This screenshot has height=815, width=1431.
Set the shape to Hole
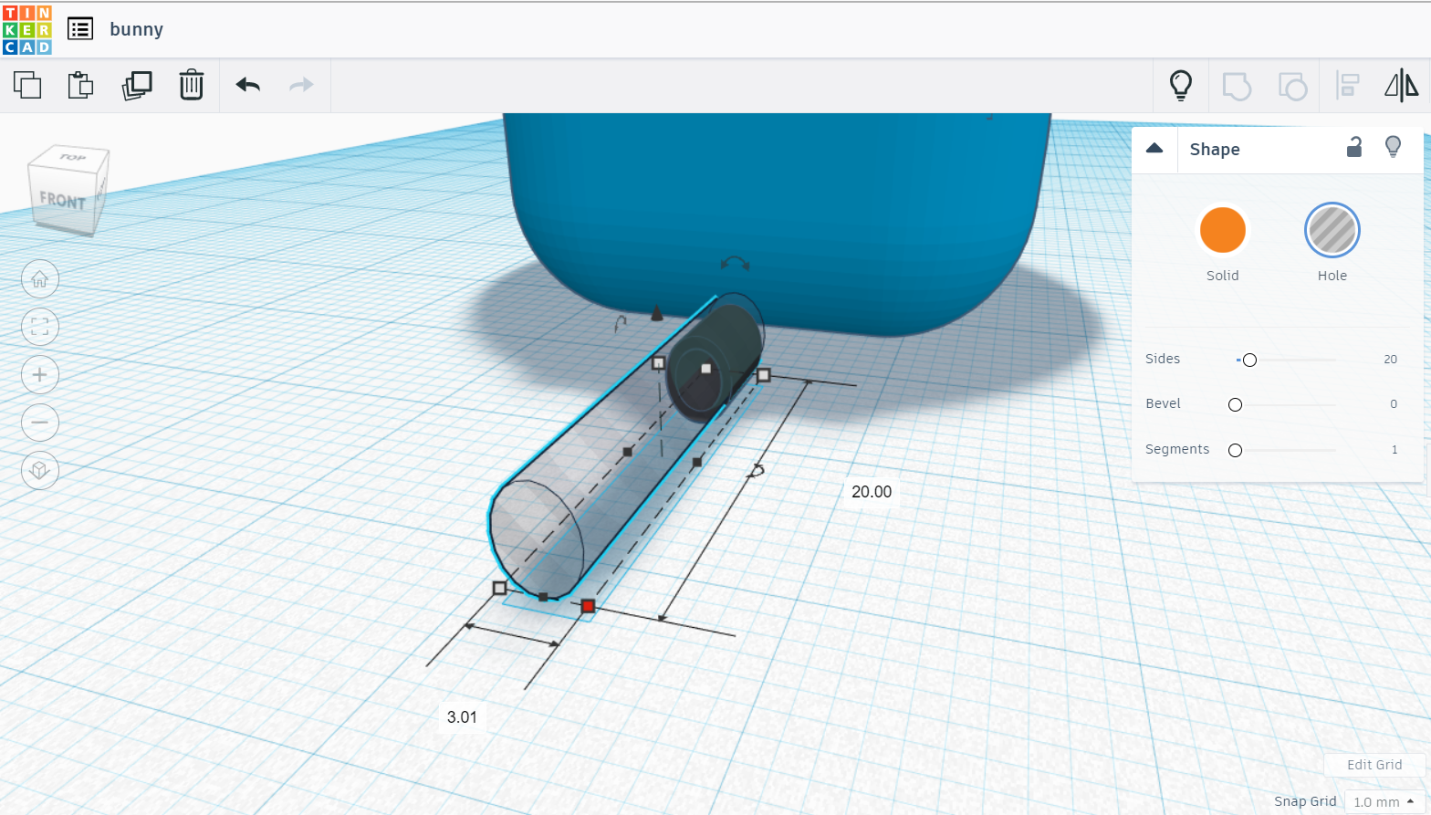pyautogui.click(x=1332, y=231)
